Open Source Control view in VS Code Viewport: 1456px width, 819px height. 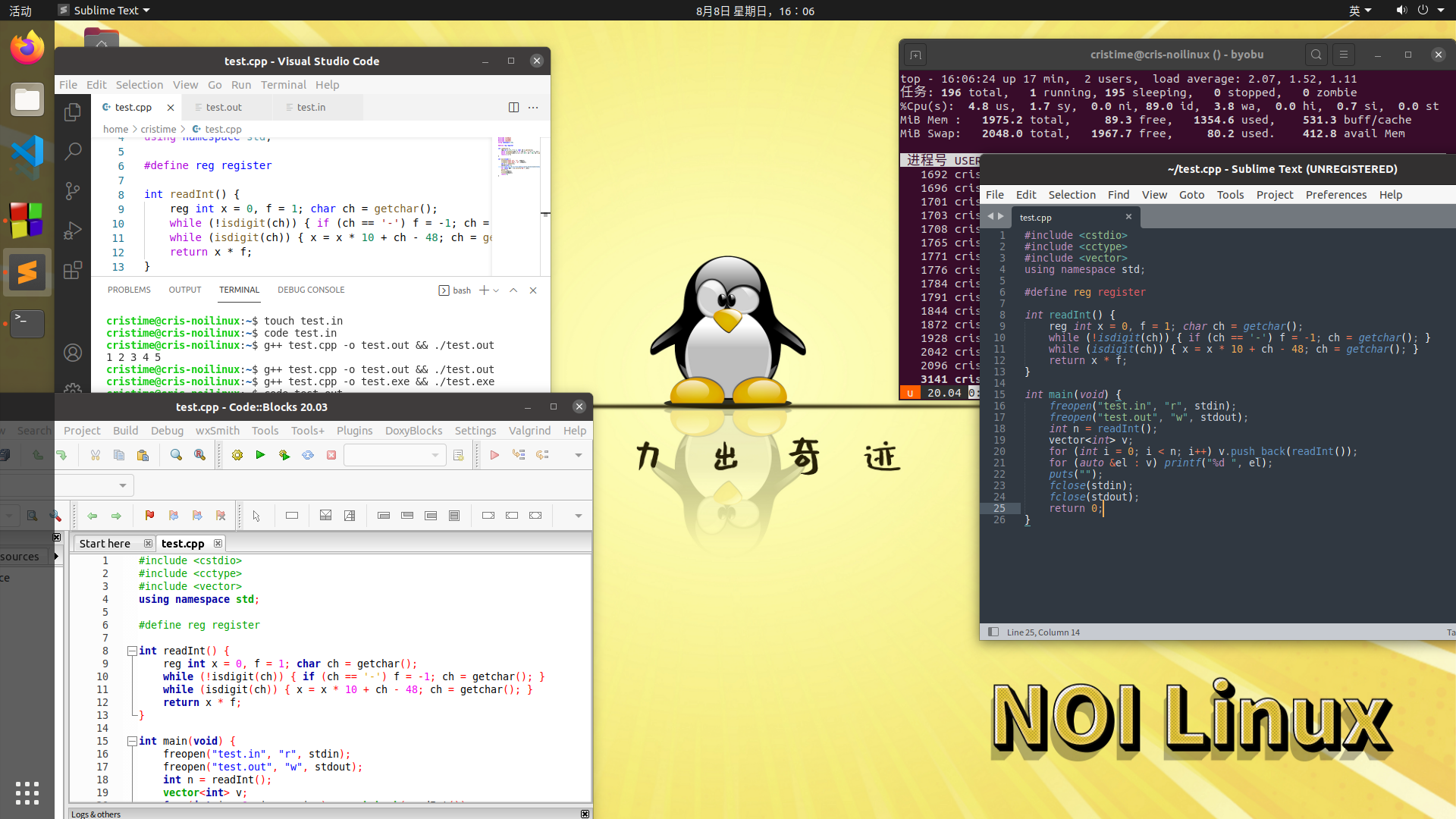click(73, 191)
